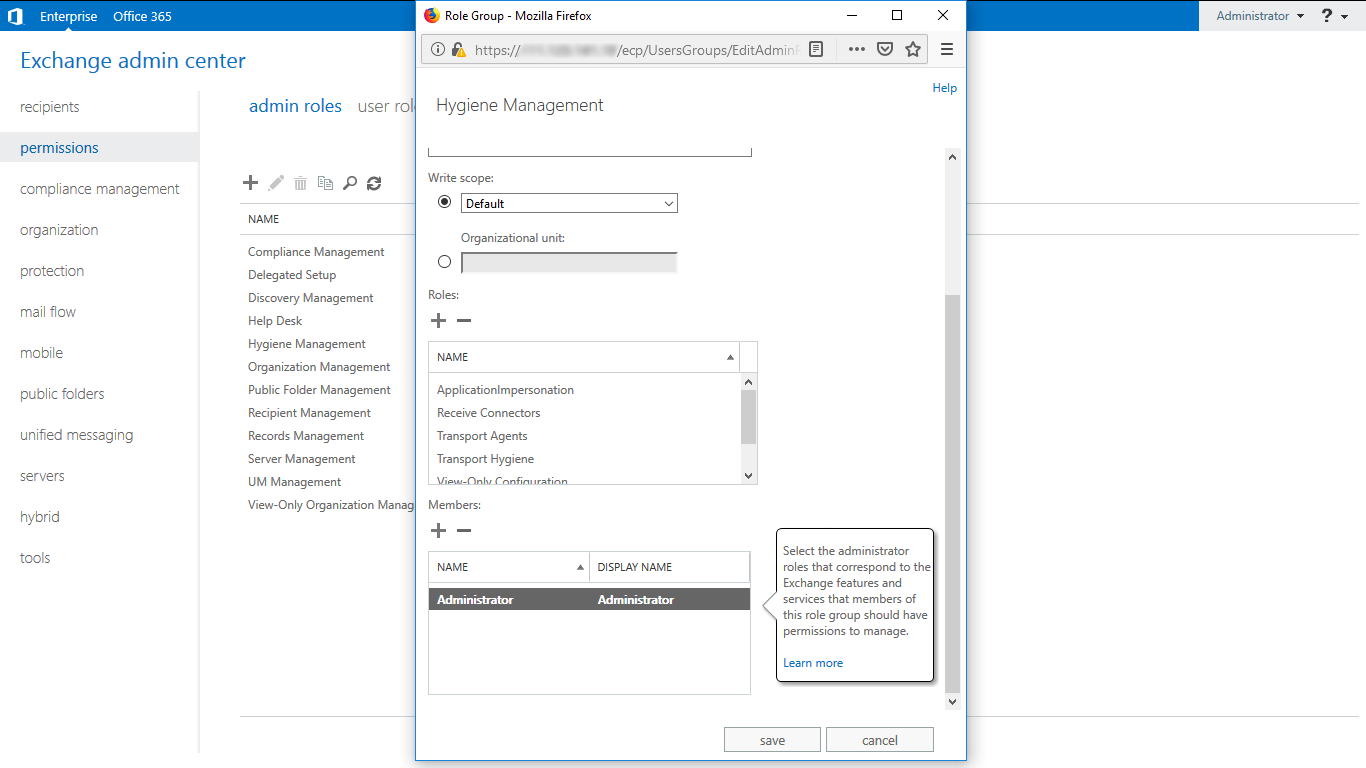This screenshot has height=768, width=1366.
Task: Click the new role group plus icon
Action: pyautogui.click(x=251, y=183)
